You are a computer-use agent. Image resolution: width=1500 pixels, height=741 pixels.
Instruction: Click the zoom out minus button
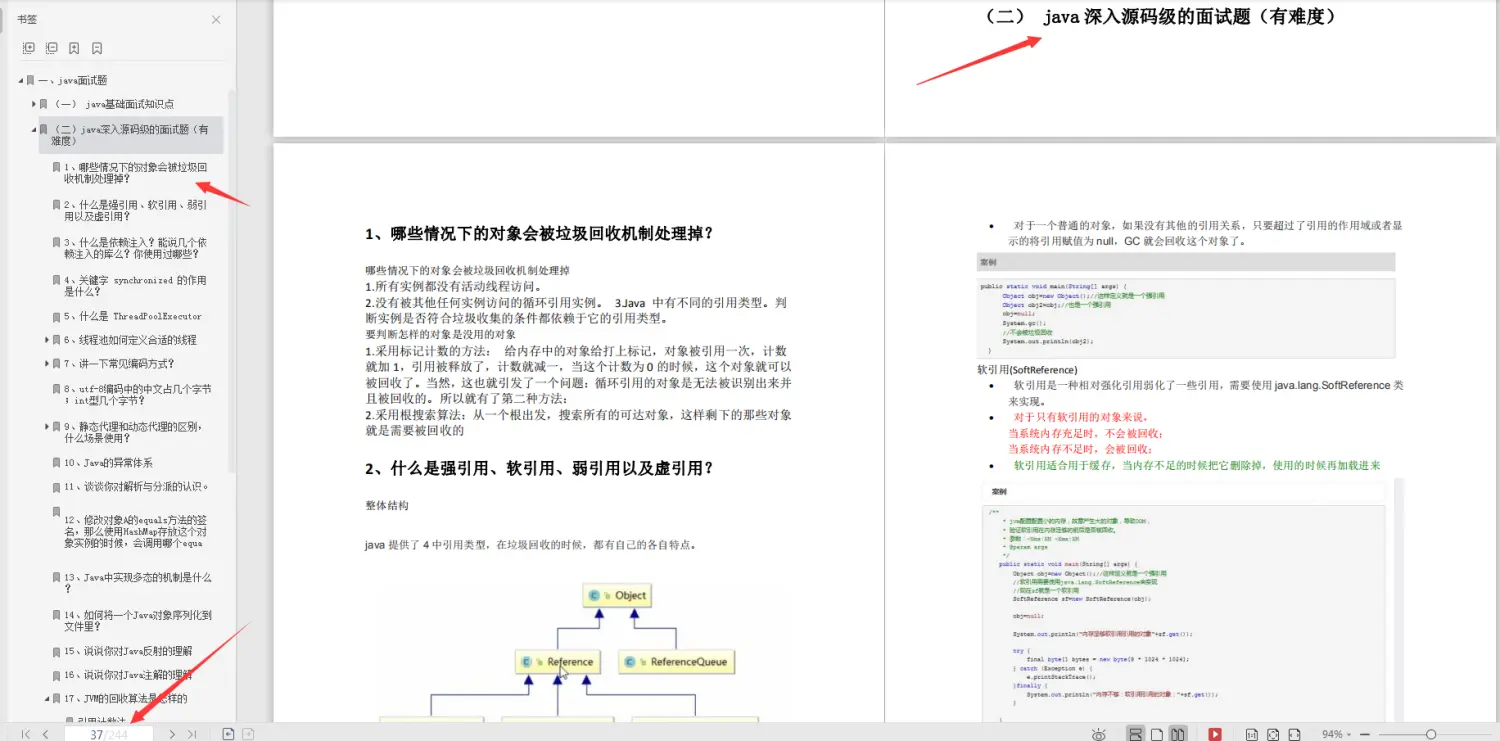(1365, 734)
